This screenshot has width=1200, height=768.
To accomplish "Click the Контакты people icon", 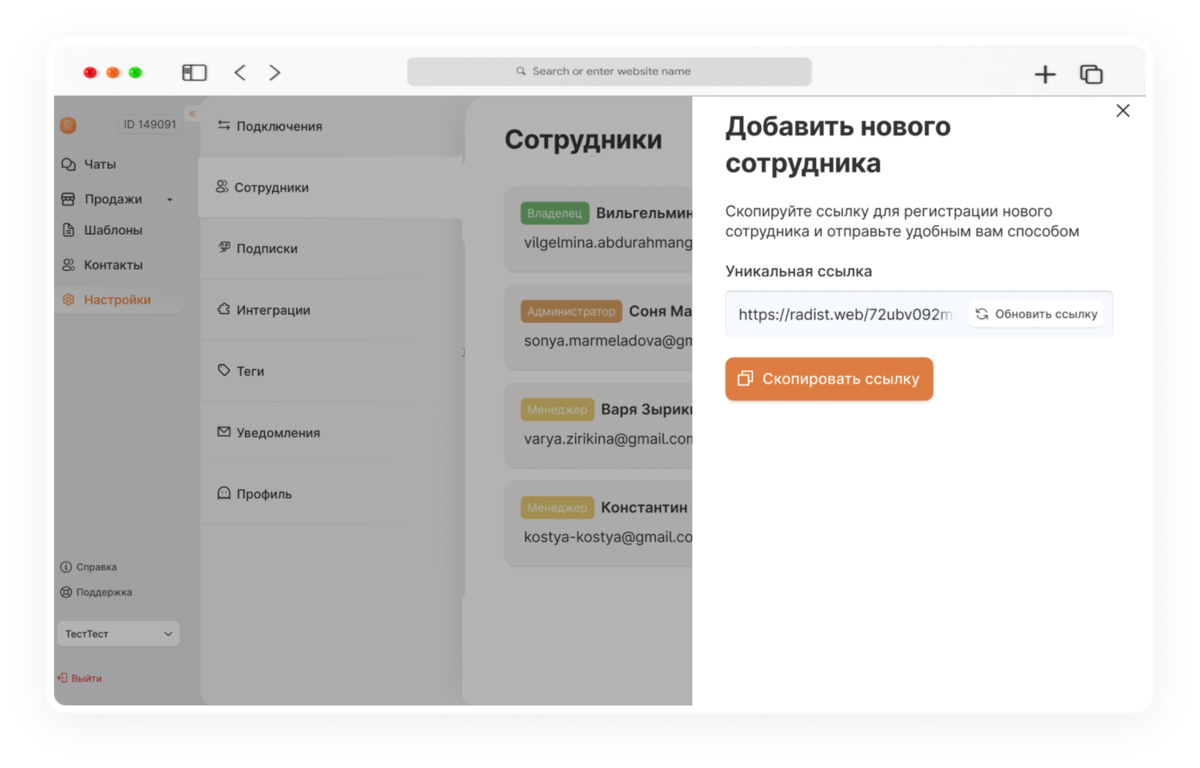I will (68, 265).
